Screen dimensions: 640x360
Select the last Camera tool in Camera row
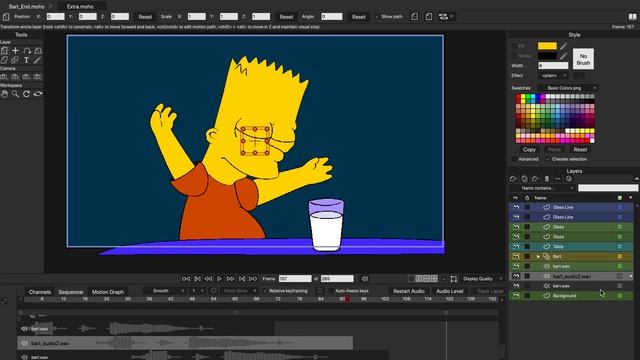38,76
